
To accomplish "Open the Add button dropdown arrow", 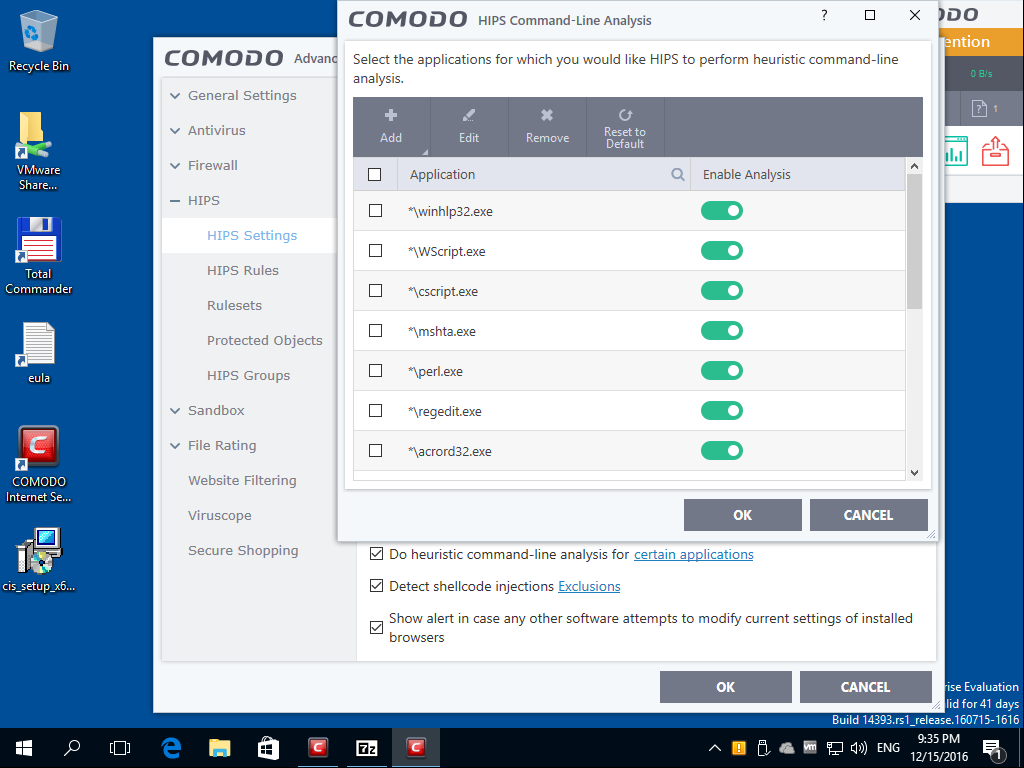I will pos(425,152).
